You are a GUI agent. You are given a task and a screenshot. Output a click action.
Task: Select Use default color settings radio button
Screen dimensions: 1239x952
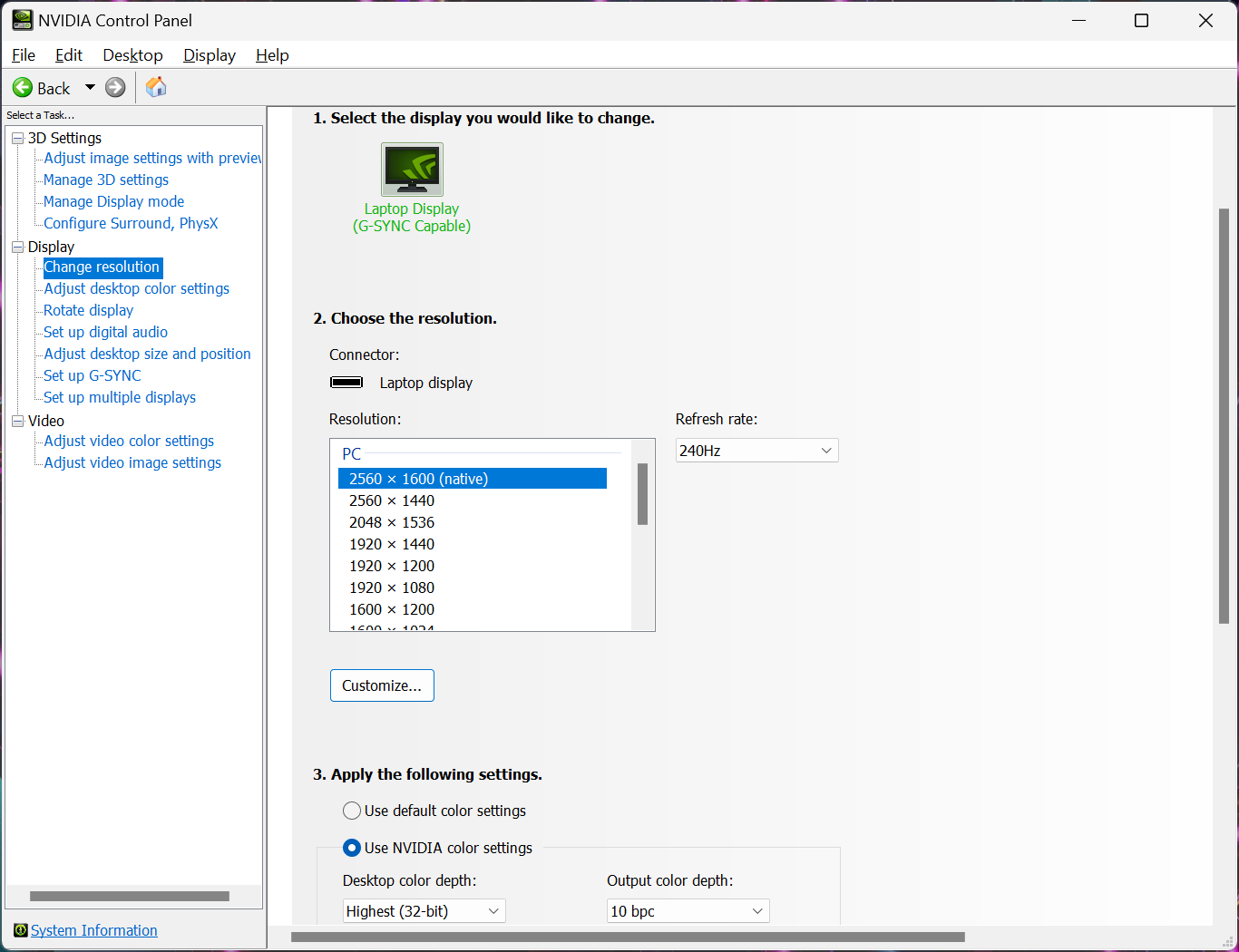click(352, 811)
